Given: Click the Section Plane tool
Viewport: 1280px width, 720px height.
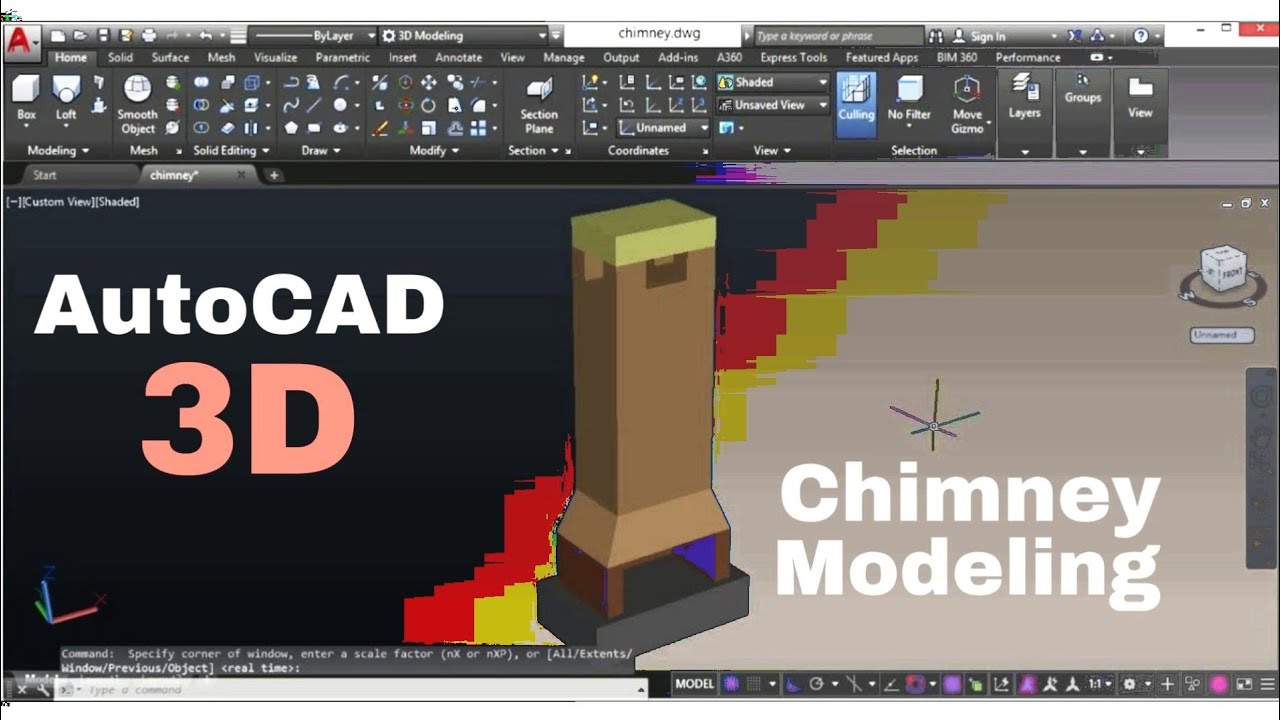Looking at the screenshot, I should pos(539,106).
